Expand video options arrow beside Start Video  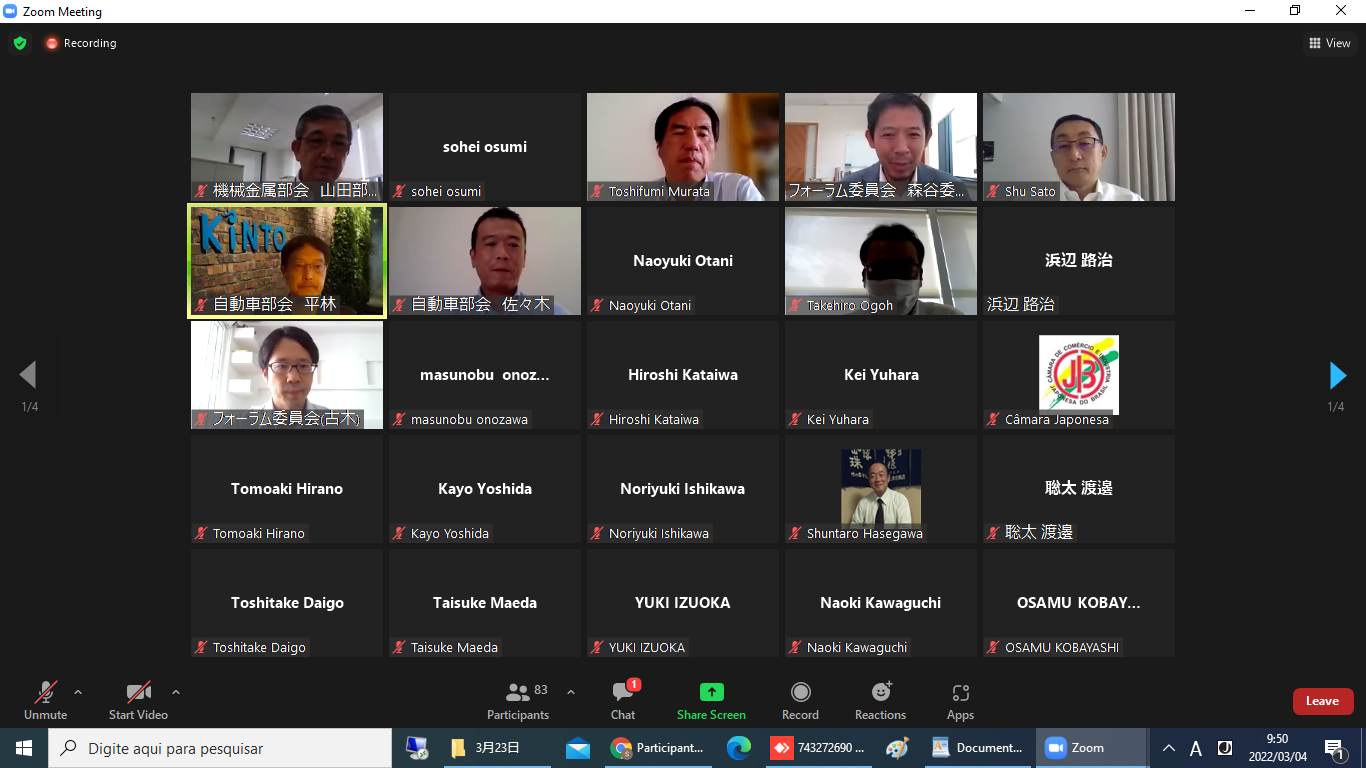[x=176, y=692]
